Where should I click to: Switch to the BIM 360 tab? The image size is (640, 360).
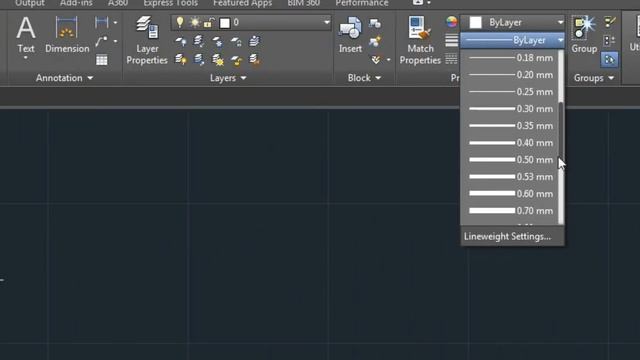(304, 3)
